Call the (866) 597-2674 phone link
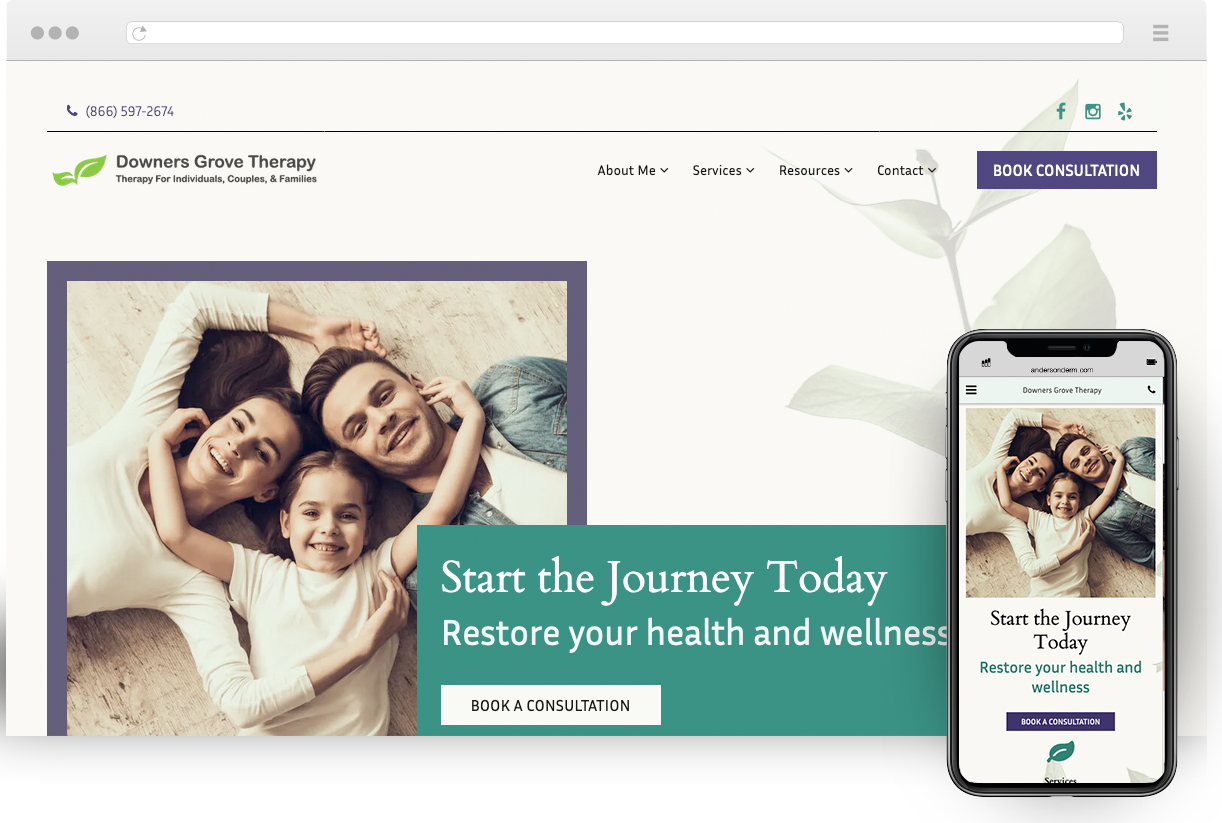The height and width of the screenshot is (823, 1222). (130, 111)
